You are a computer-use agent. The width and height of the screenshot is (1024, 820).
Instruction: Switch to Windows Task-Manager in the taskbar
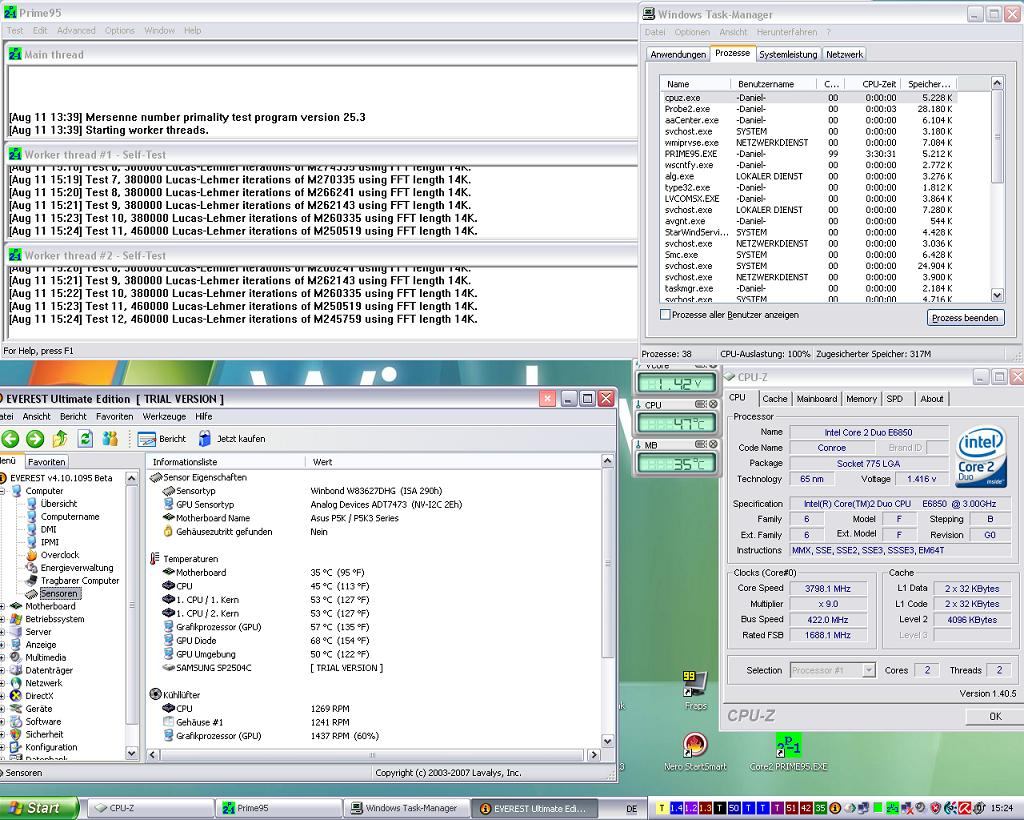coord(407,808)
